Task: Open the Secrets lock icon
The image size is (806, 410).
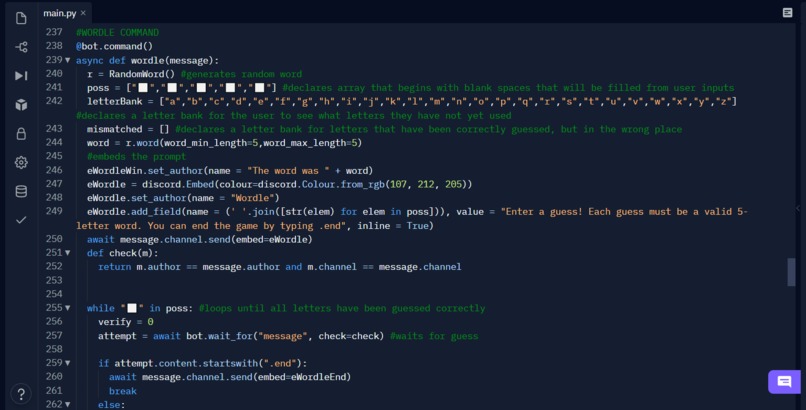Action: point(21,134)
